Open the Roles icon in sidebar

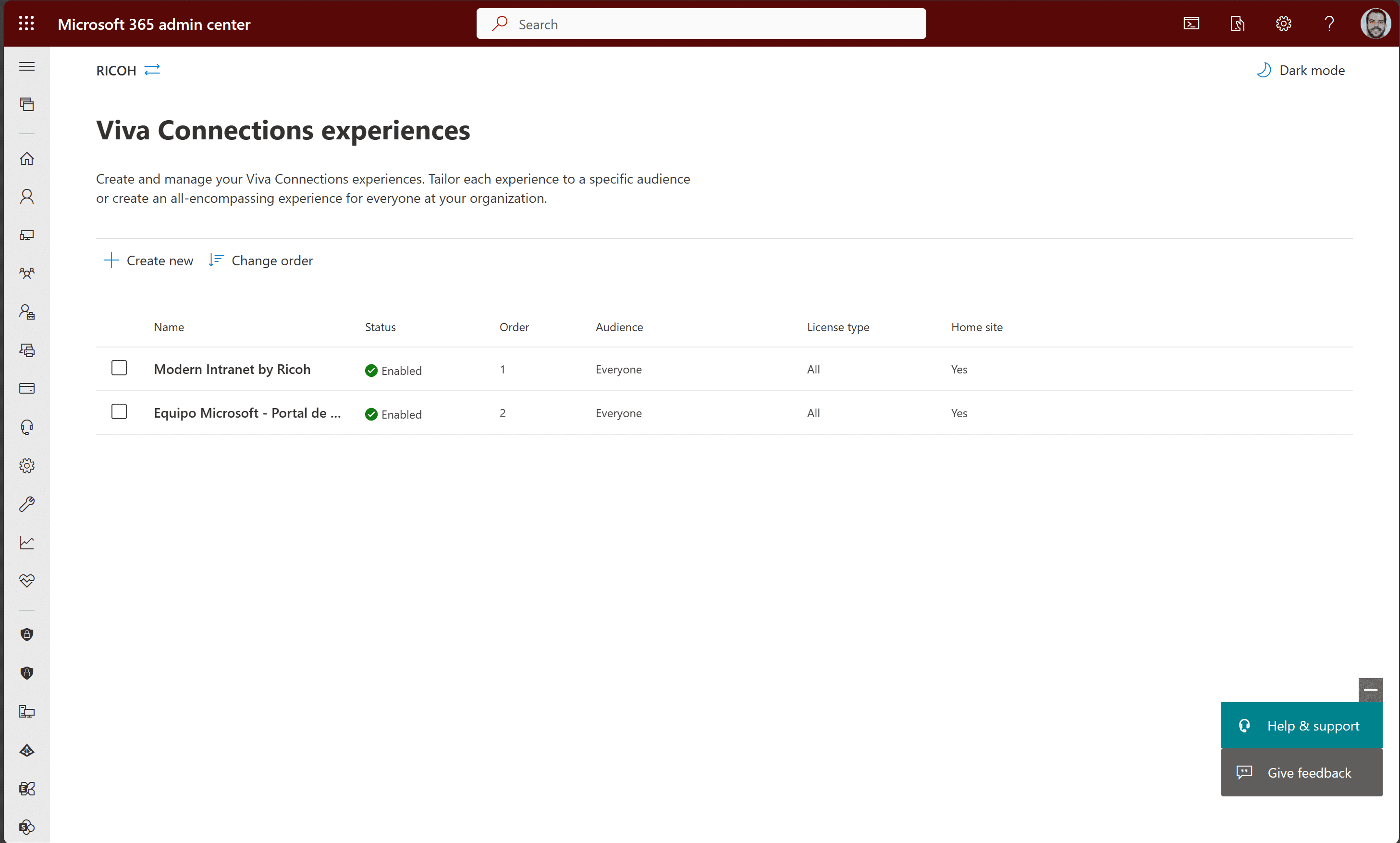pyautogui.click(x=27, y=312)
